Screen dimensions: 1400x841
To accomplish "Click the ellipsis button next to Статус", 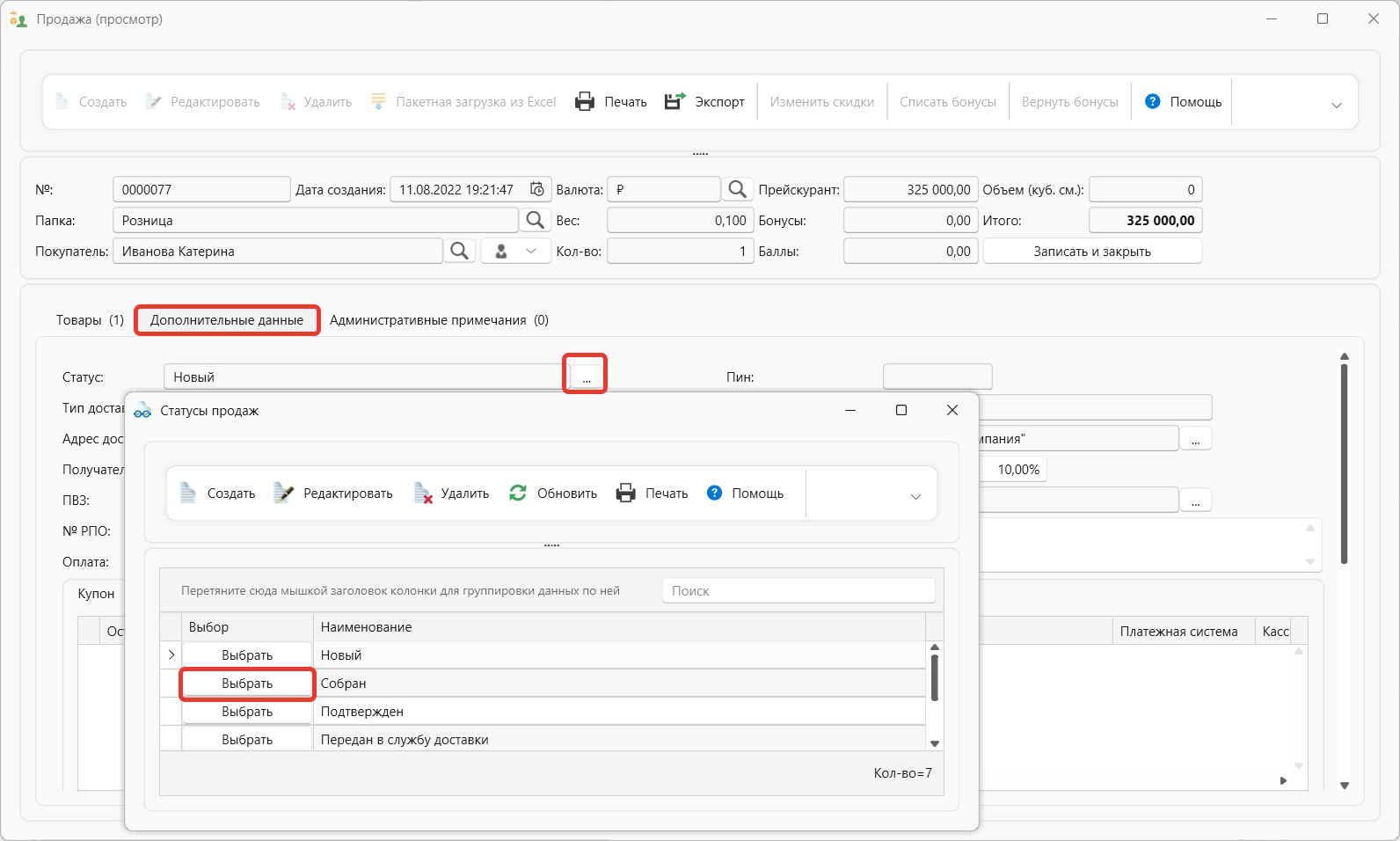I will click(587, 377).
